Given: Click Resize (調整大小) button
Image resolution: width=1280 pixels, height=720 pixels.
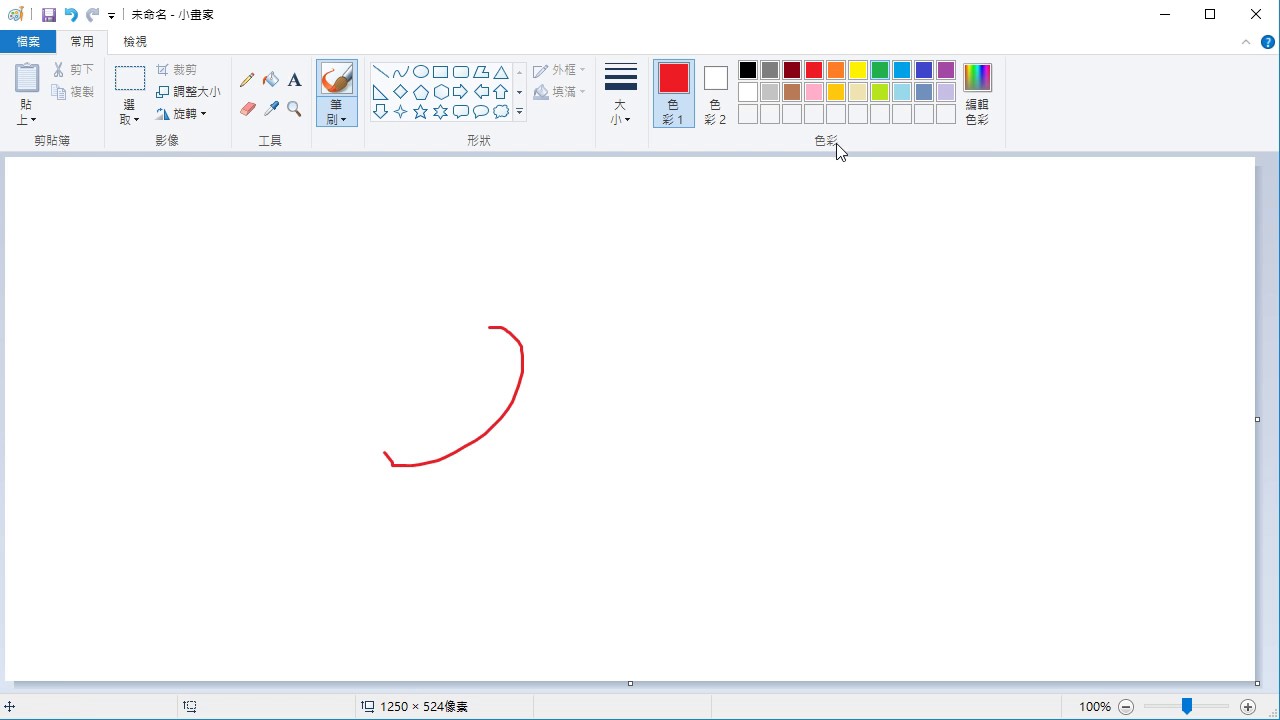Looking at the screenshot, I should 188,92.
